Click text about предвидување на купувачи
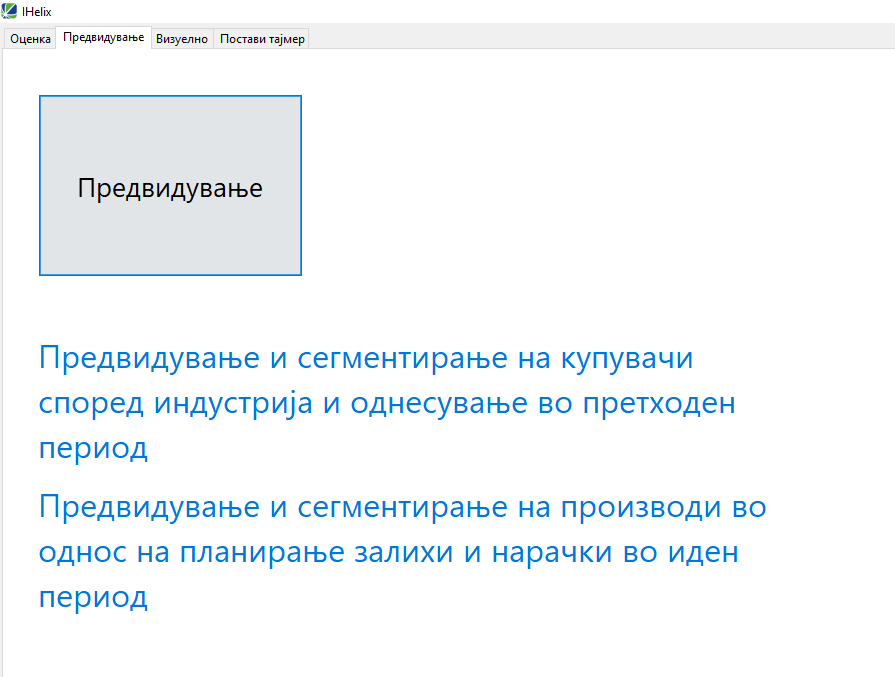This screenshot has height=677, width=895. coord(387,403)
